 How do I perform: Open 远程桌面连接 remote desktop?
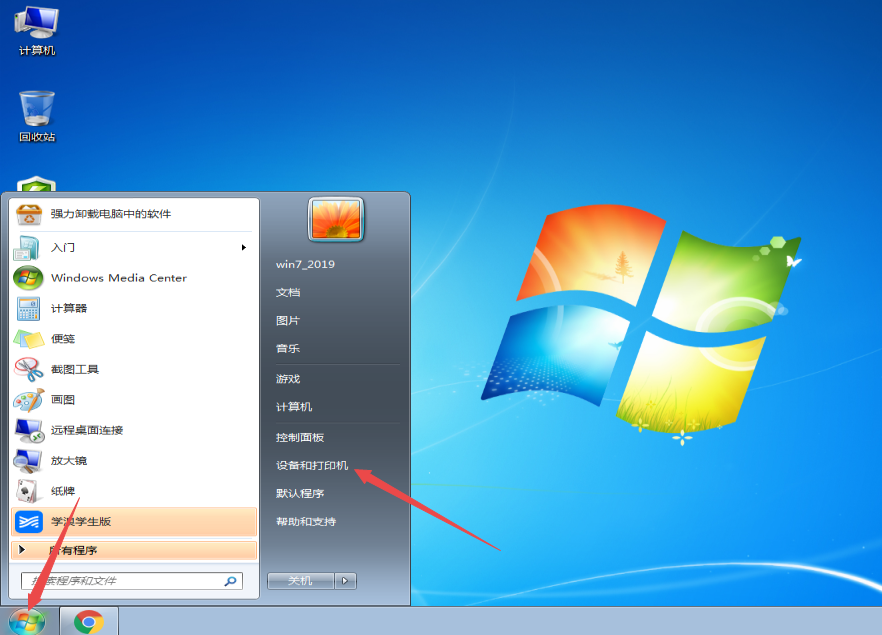pyautogui.click(x=87, y=430)
